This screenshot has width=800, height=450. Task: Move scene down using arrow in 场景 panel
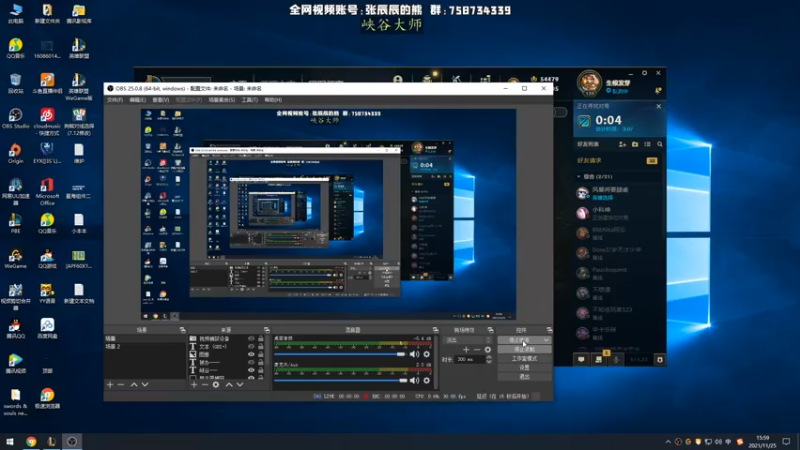145,384
